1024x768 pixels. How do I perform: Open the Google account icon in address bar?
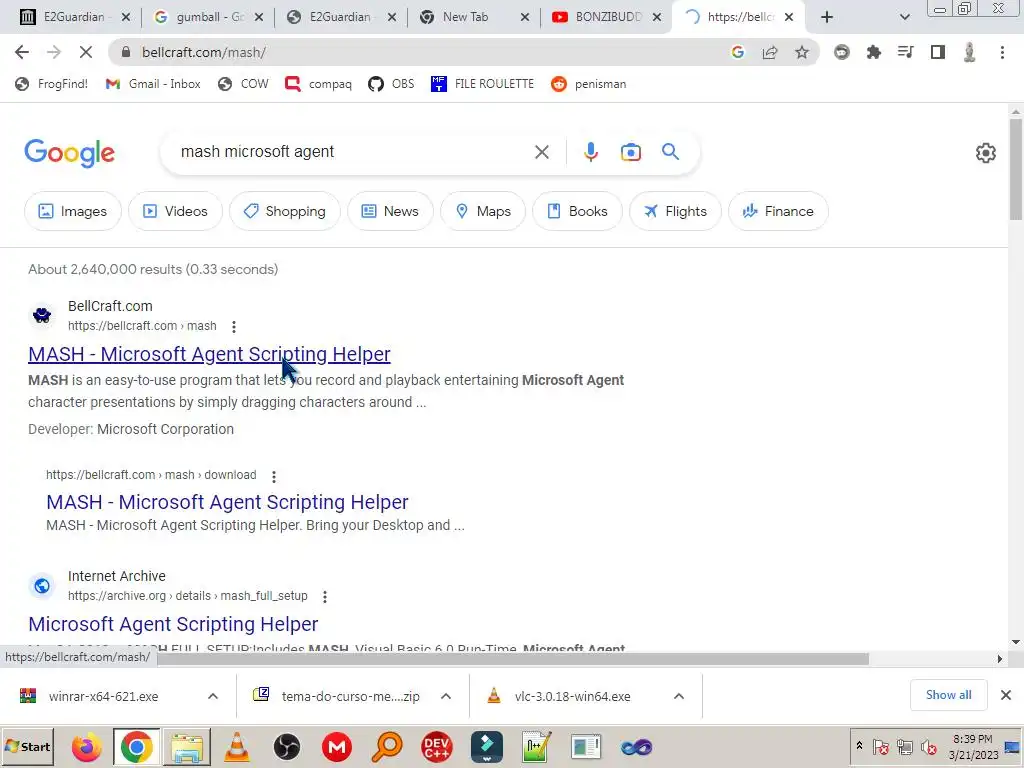click(737, 52)
